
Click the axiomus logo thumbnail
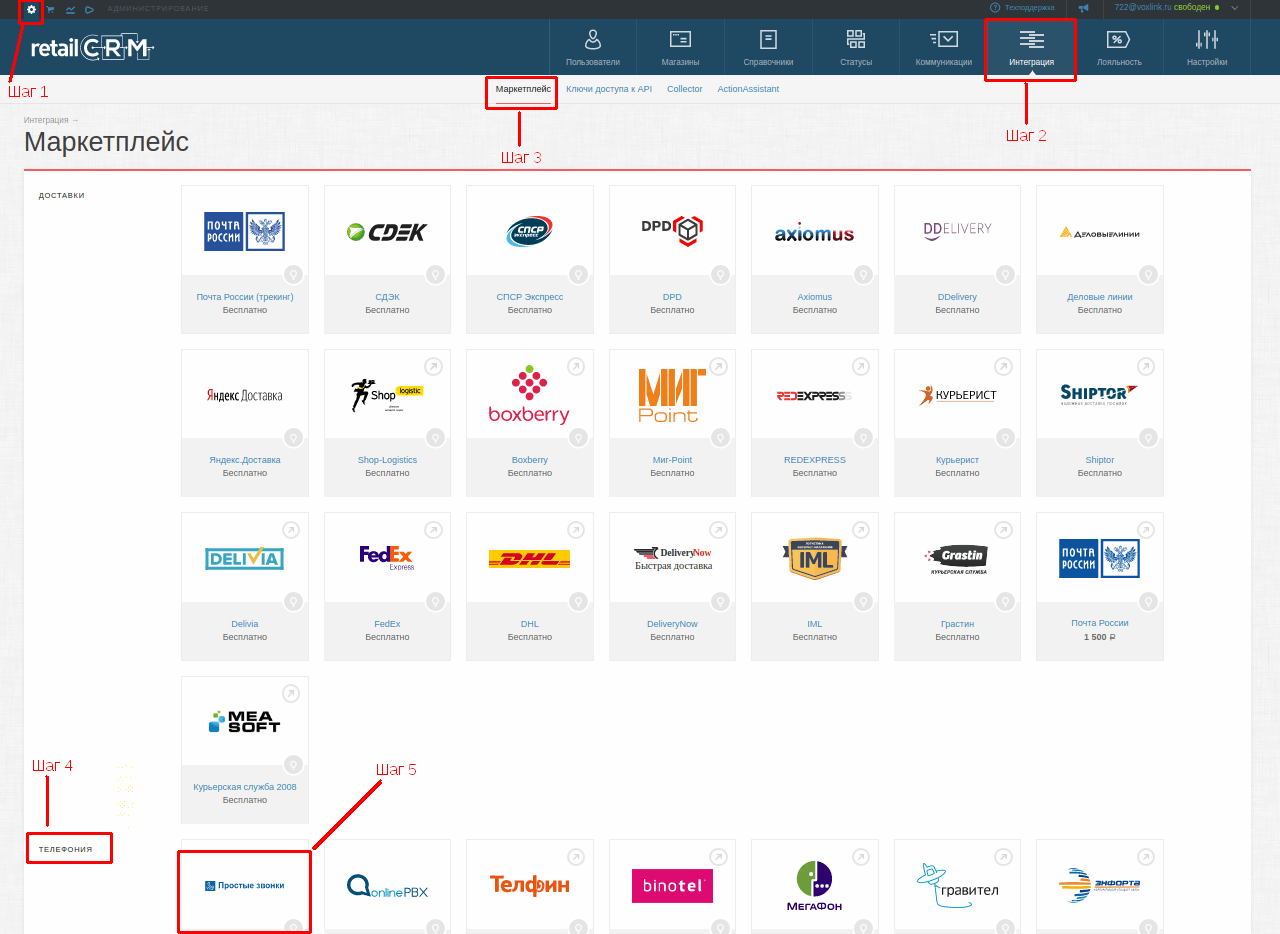(815, 233)
